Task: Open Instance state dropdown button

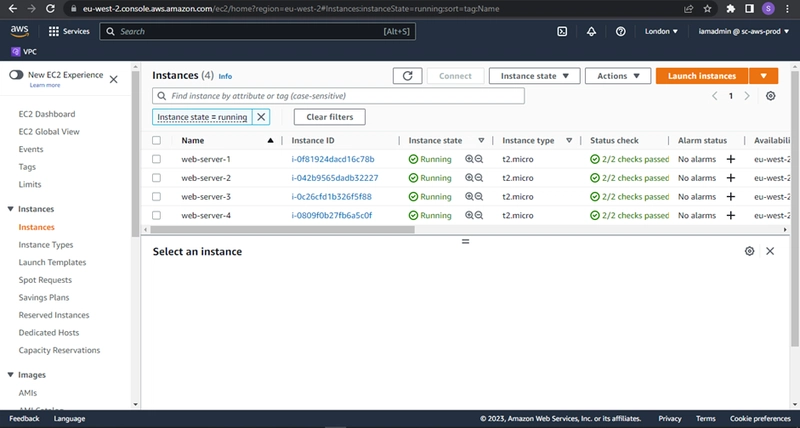Action: 534,76
